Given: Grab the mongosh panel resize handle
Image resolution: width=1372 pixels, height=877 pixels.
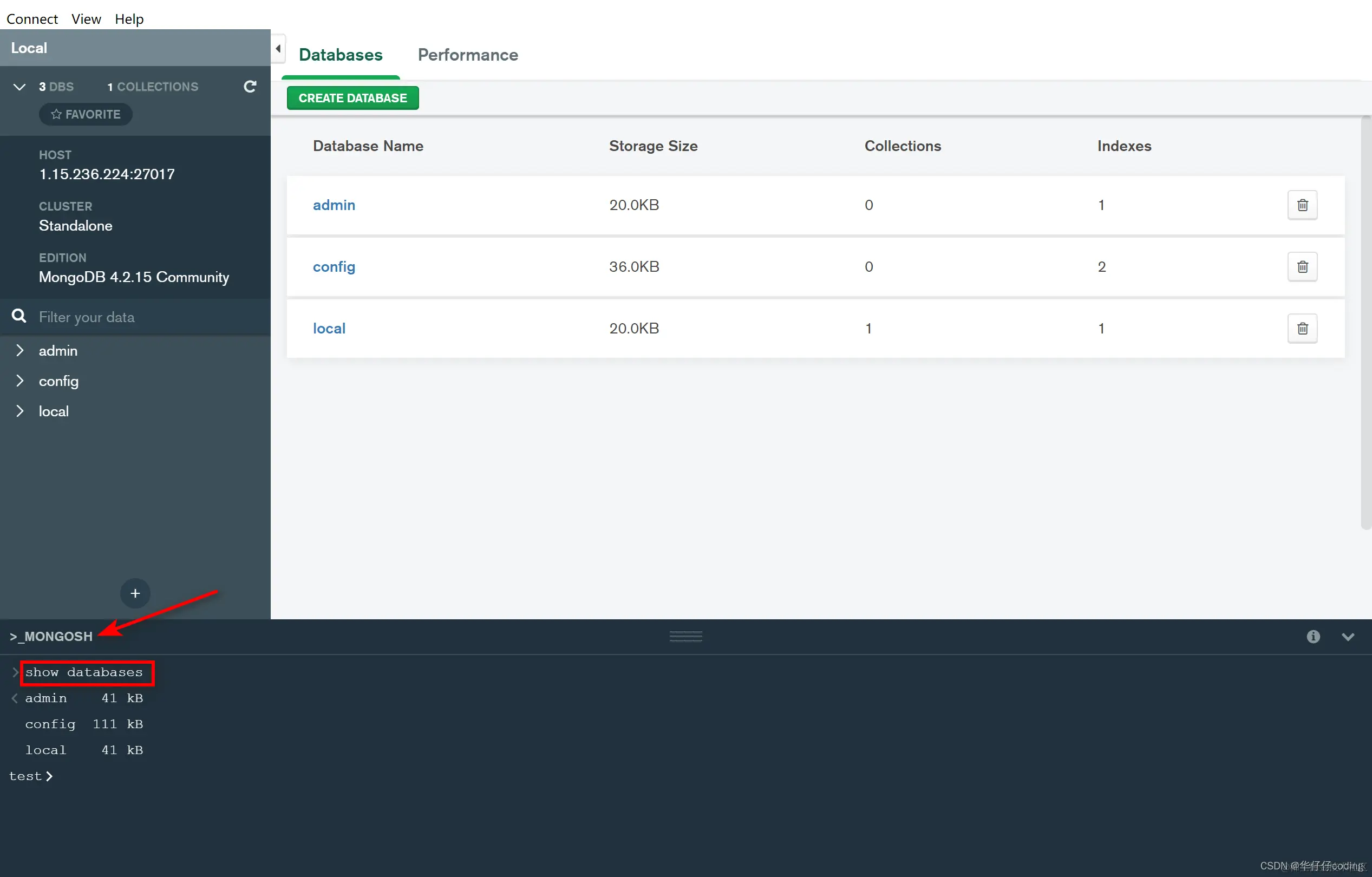Looking at the screenshot, I should coord(685,637).
